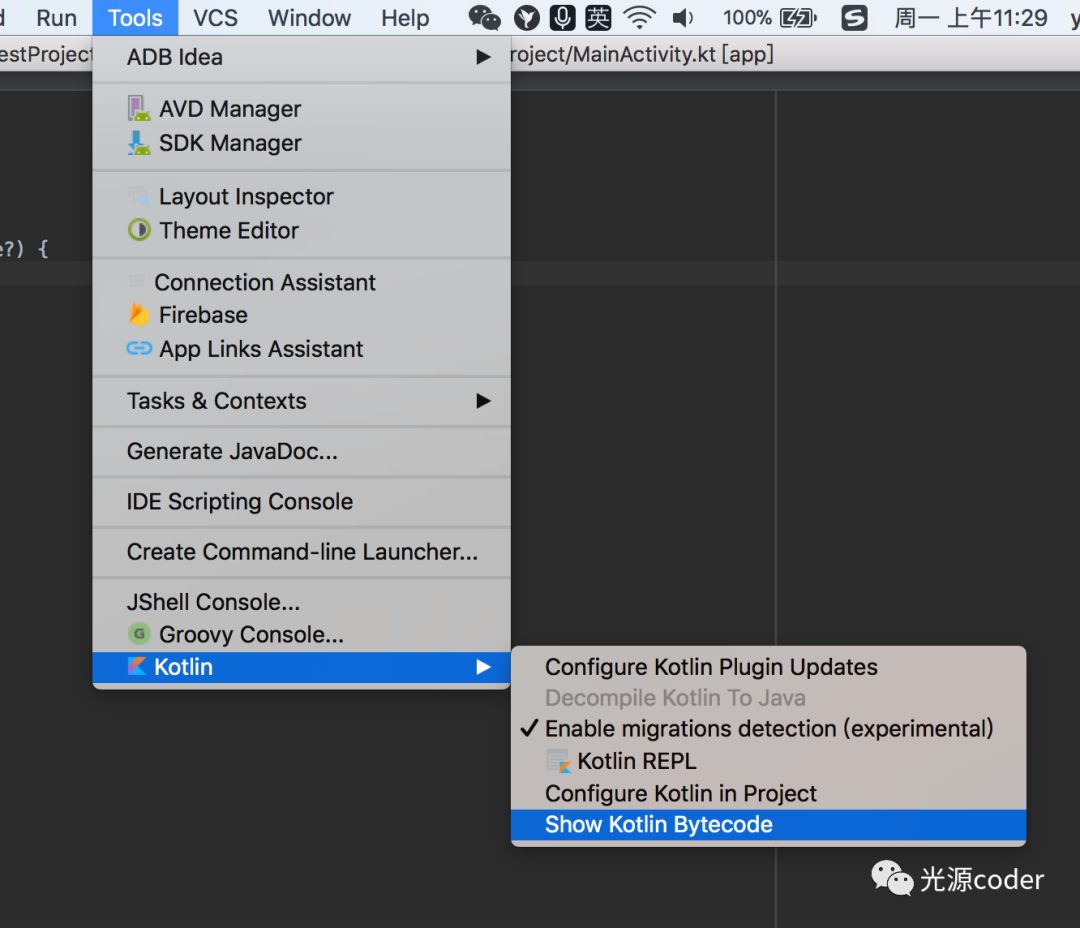Switch input method via 英 icon
The height and width of the screenshot is (928, 1080).
[x=598, y=18]
